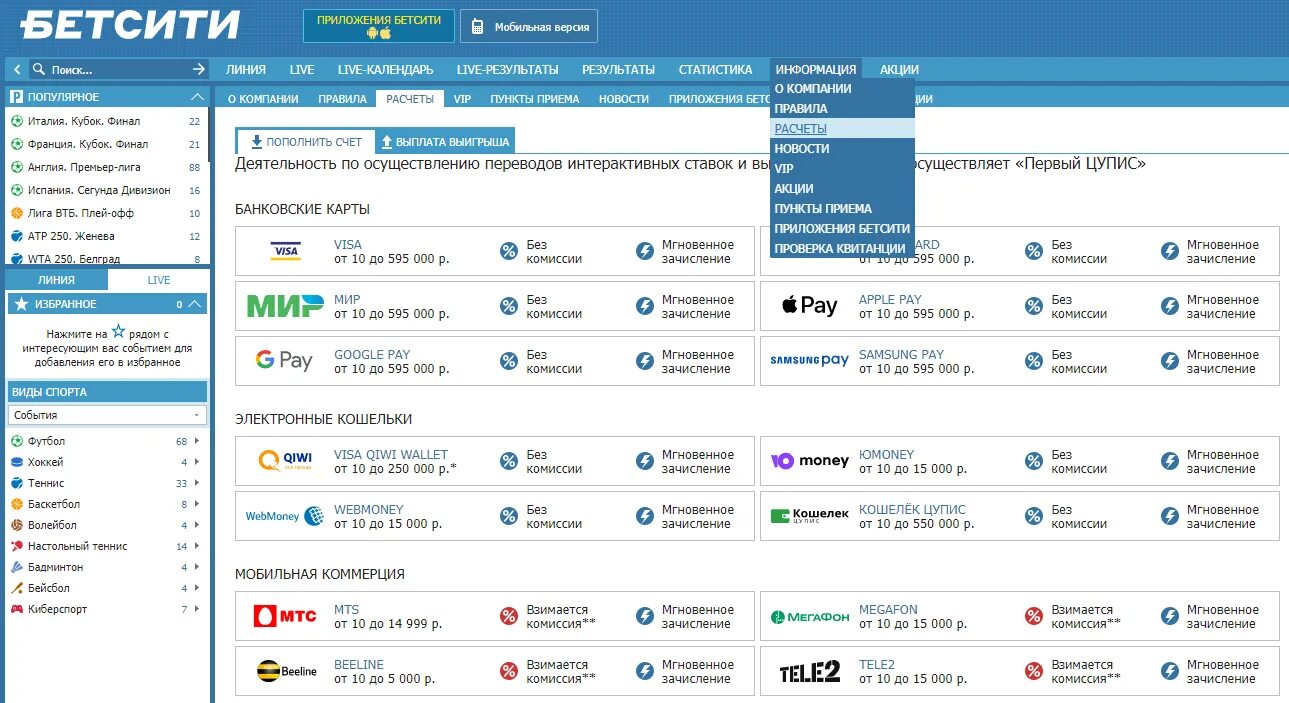Screen dimensions: 1289x703
Task: Click the VISA card logo
Action: (285, 251)
